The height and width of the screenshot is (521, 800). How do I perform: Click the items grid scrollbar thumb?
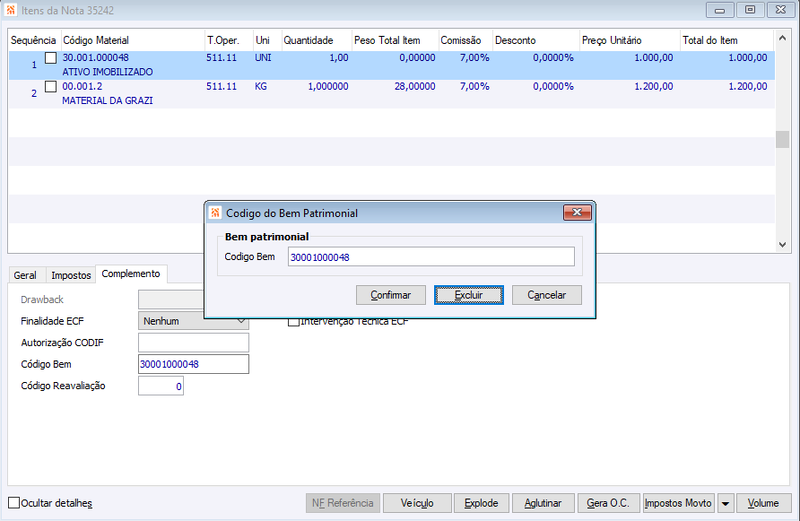782,139
